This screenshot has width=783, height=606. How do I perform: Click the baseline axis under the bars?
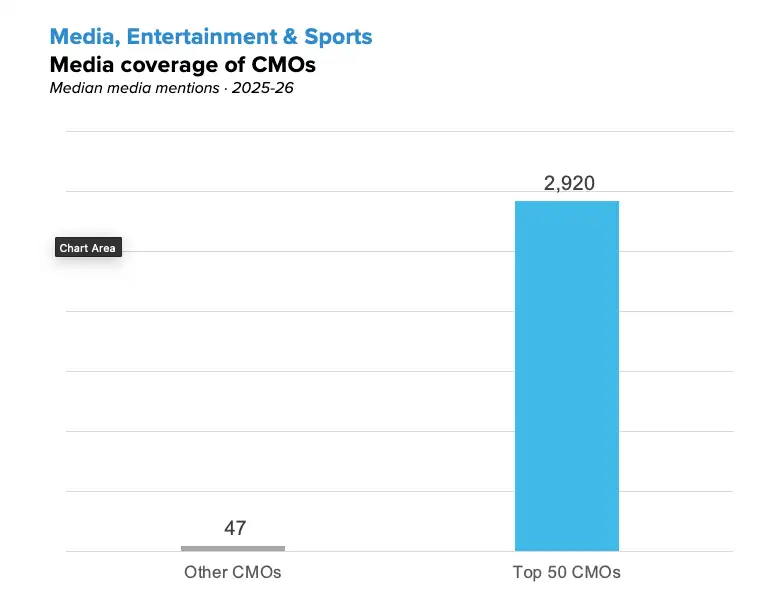399,551
